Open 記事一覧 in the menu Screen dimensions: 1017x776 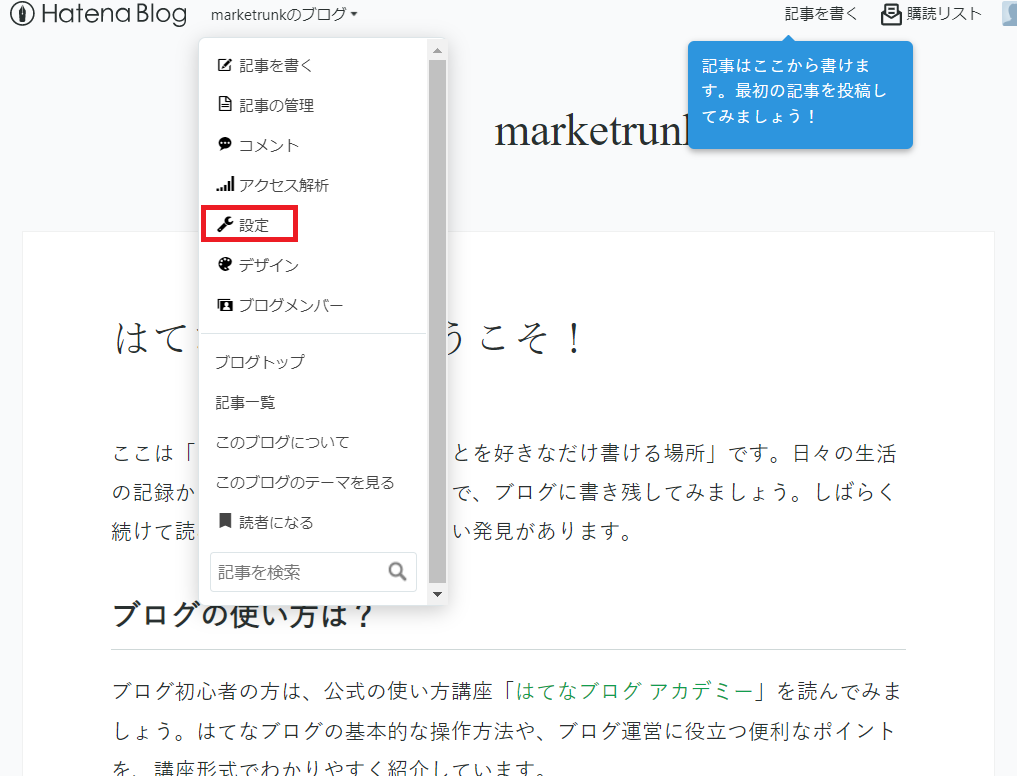pyautogui.click(x=246, y=402)
